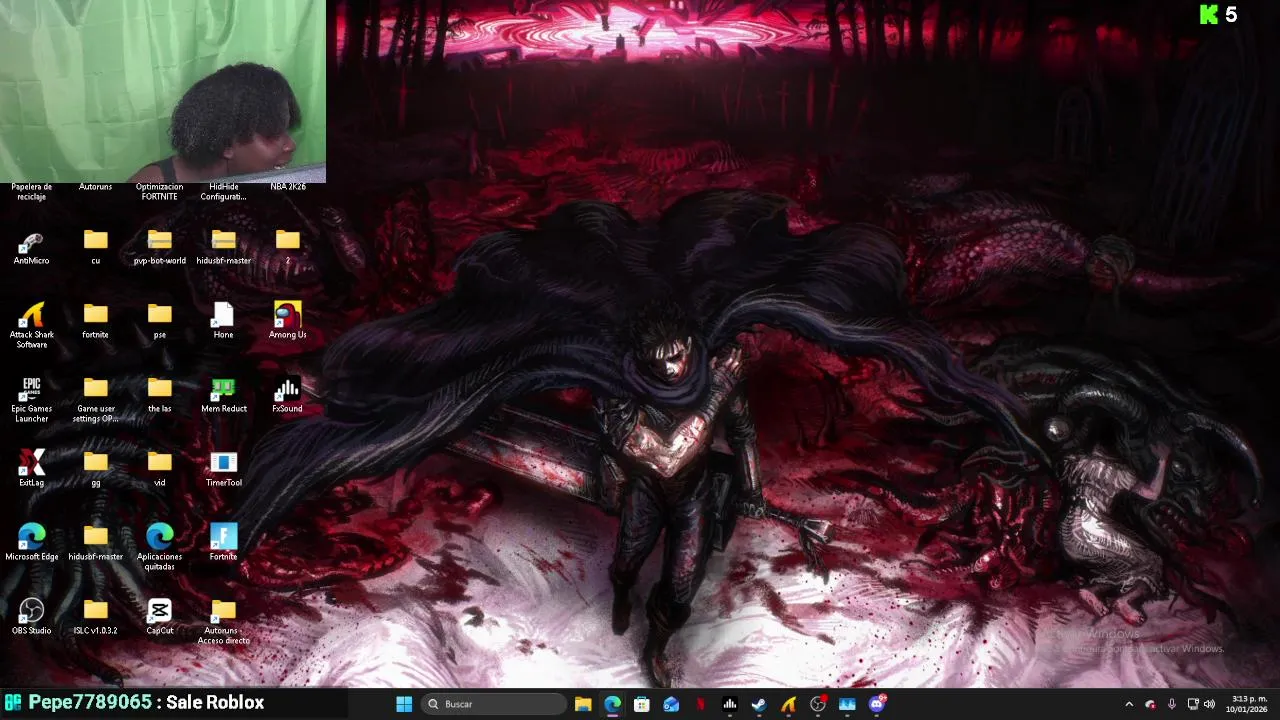Open File Explorer from the taskbar
This screenshot has width=1280, height=720.
tap(583, 704)
